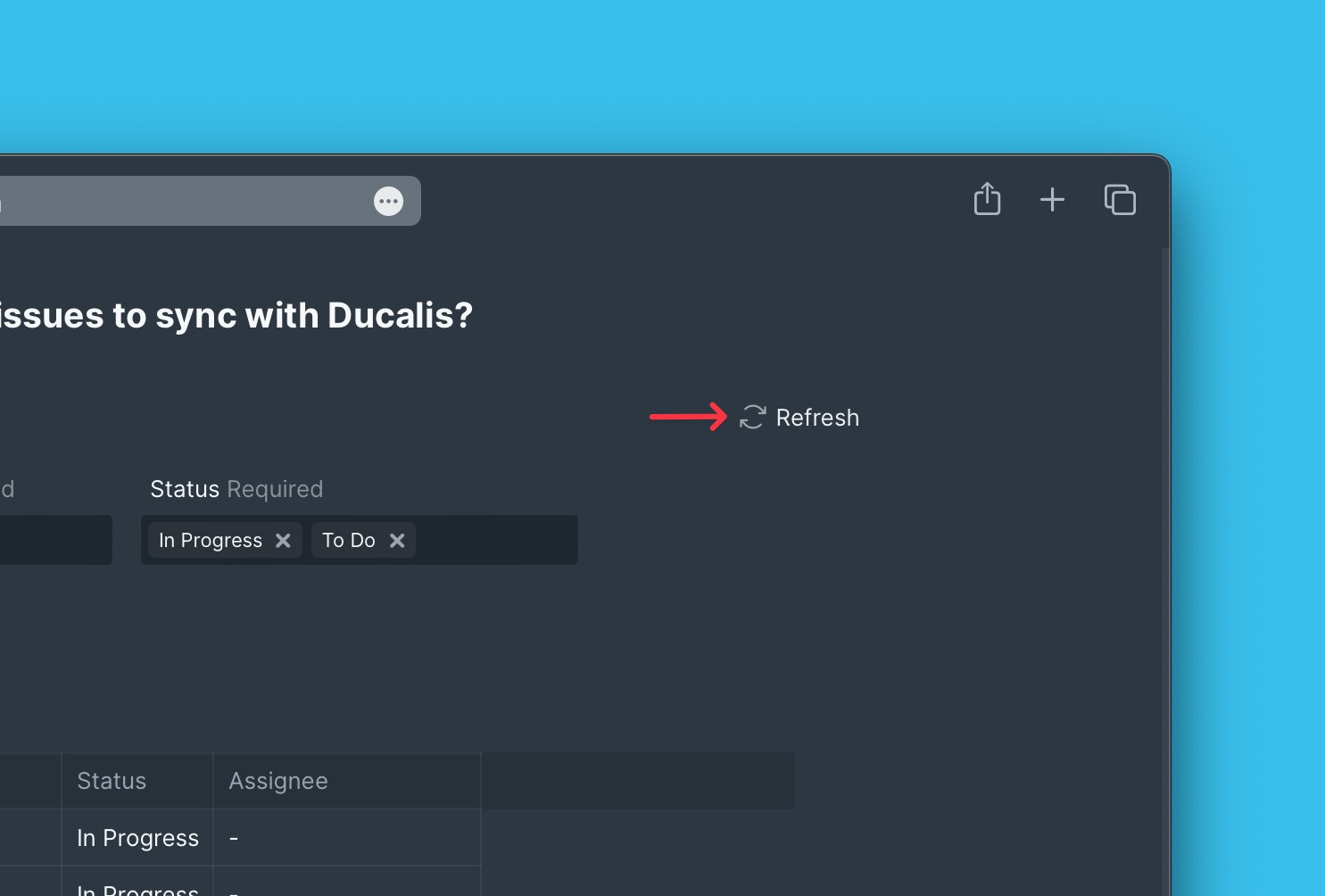Click the In Progress chip label
1325x896 pixels.
click(211, 541)
